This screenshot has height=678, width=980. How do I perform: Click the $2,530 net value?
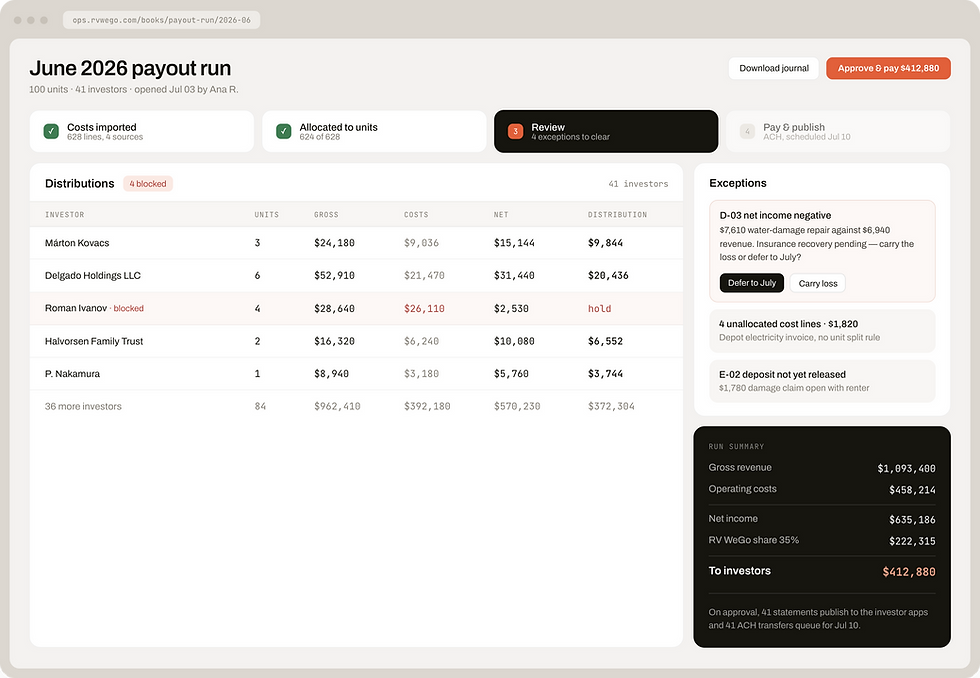pyautogui.click(x=511, y=309)
